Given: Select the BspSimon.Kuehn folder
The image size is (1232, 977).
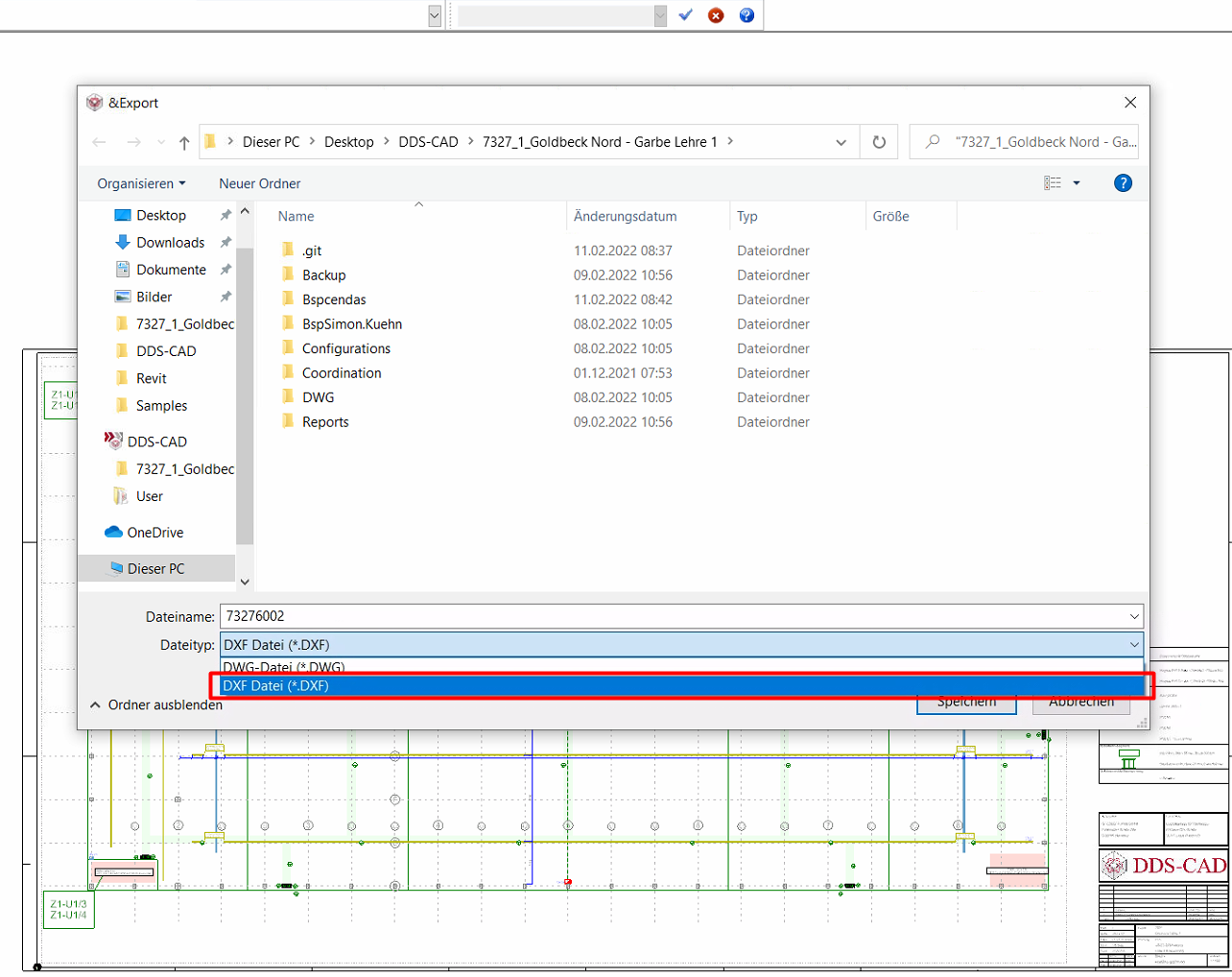Looking at the screenshot, I should point(352,324).
